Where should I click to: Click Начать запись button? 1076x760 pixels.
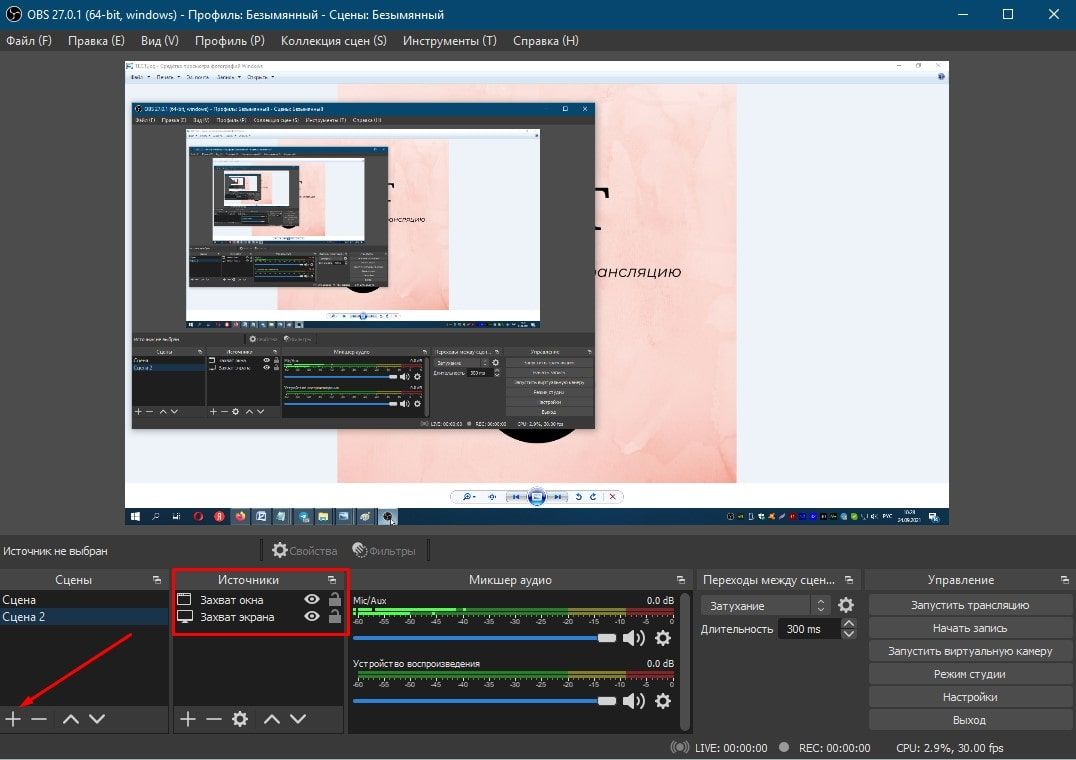(970, 628)
